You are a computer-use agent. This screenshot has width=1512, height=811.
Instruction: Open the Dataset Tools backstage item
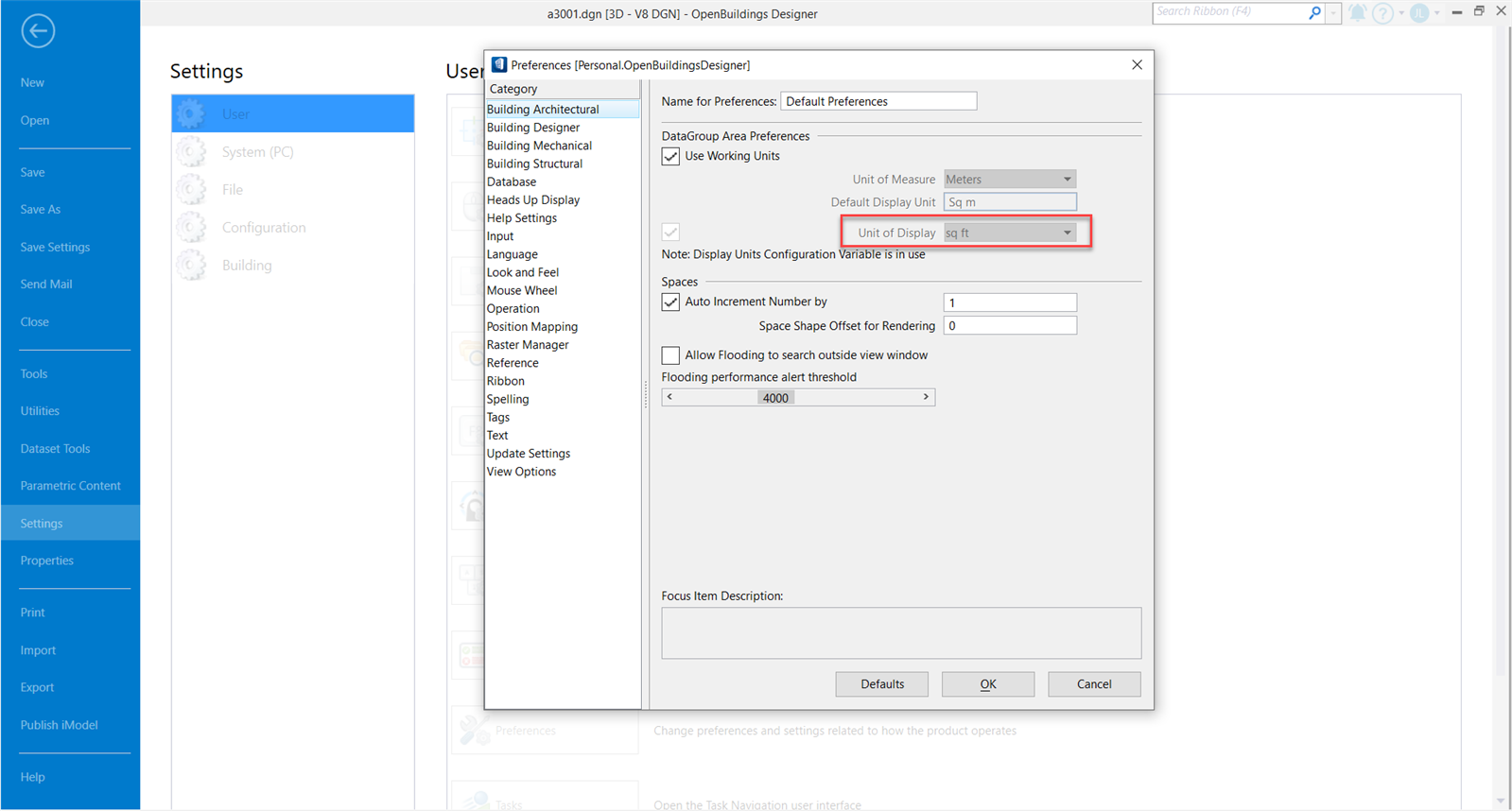[70, 448]
